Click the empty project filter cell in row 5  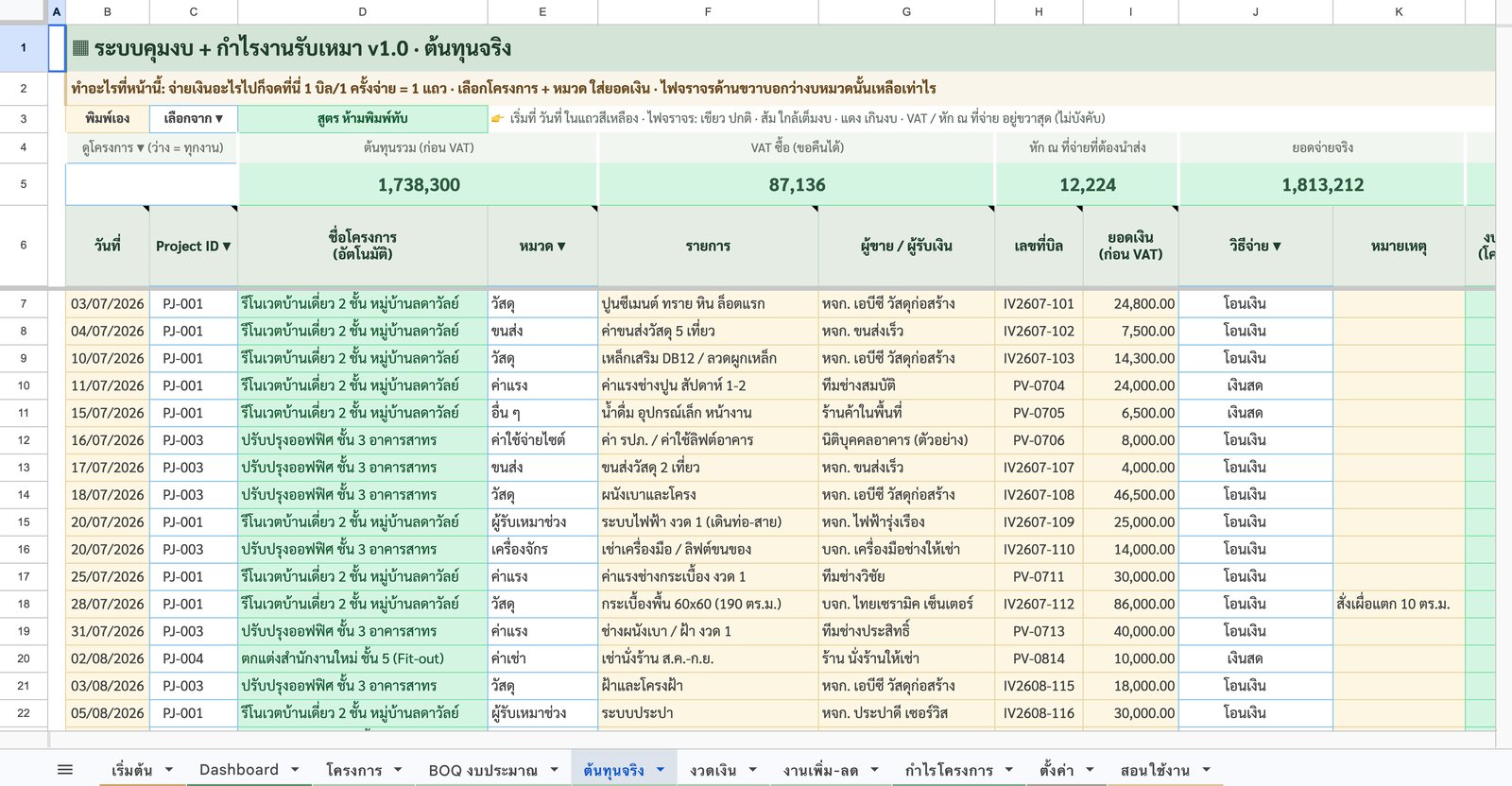(x=151, y=184)
